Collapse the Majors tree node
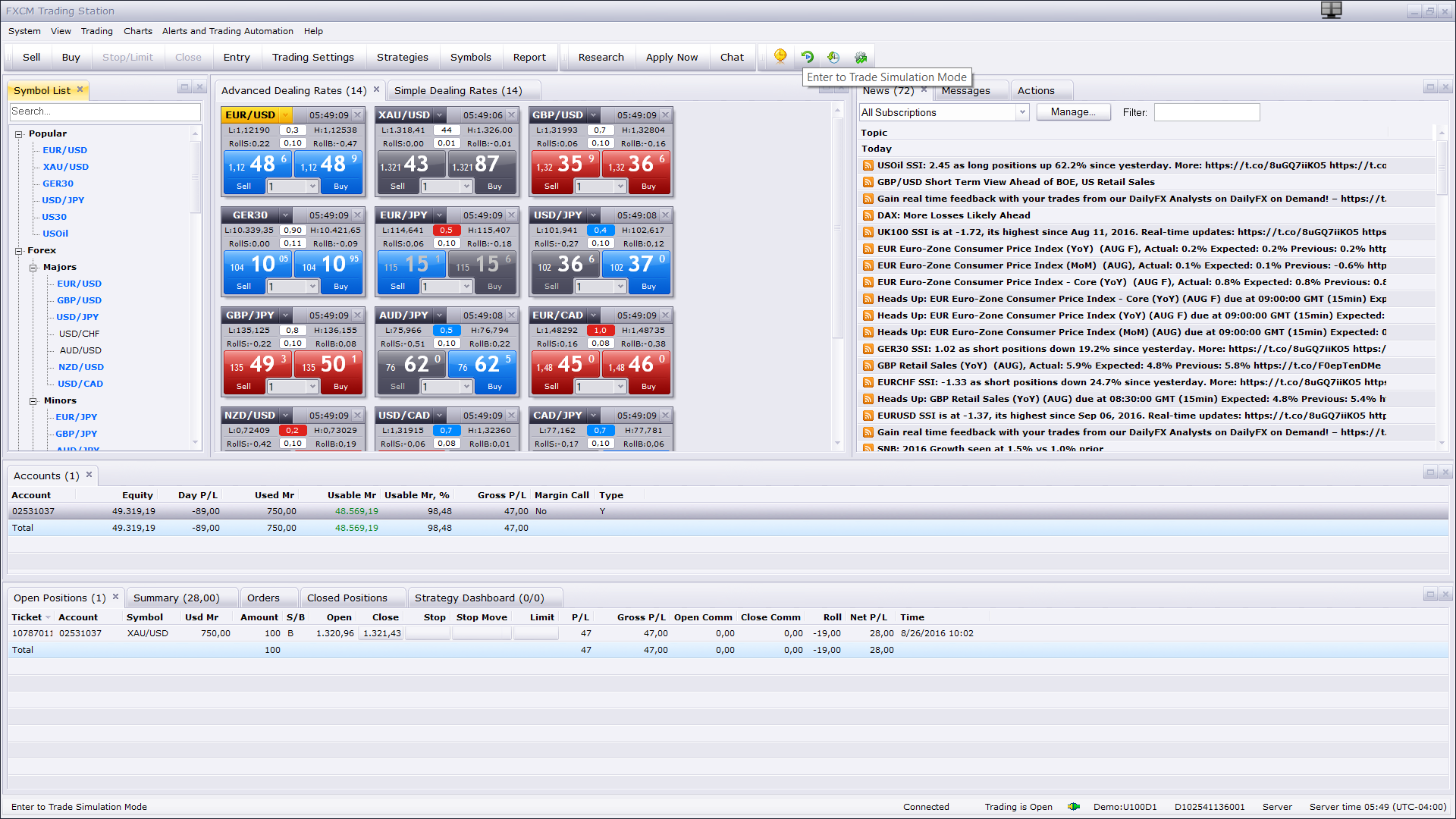 point(33,267)
